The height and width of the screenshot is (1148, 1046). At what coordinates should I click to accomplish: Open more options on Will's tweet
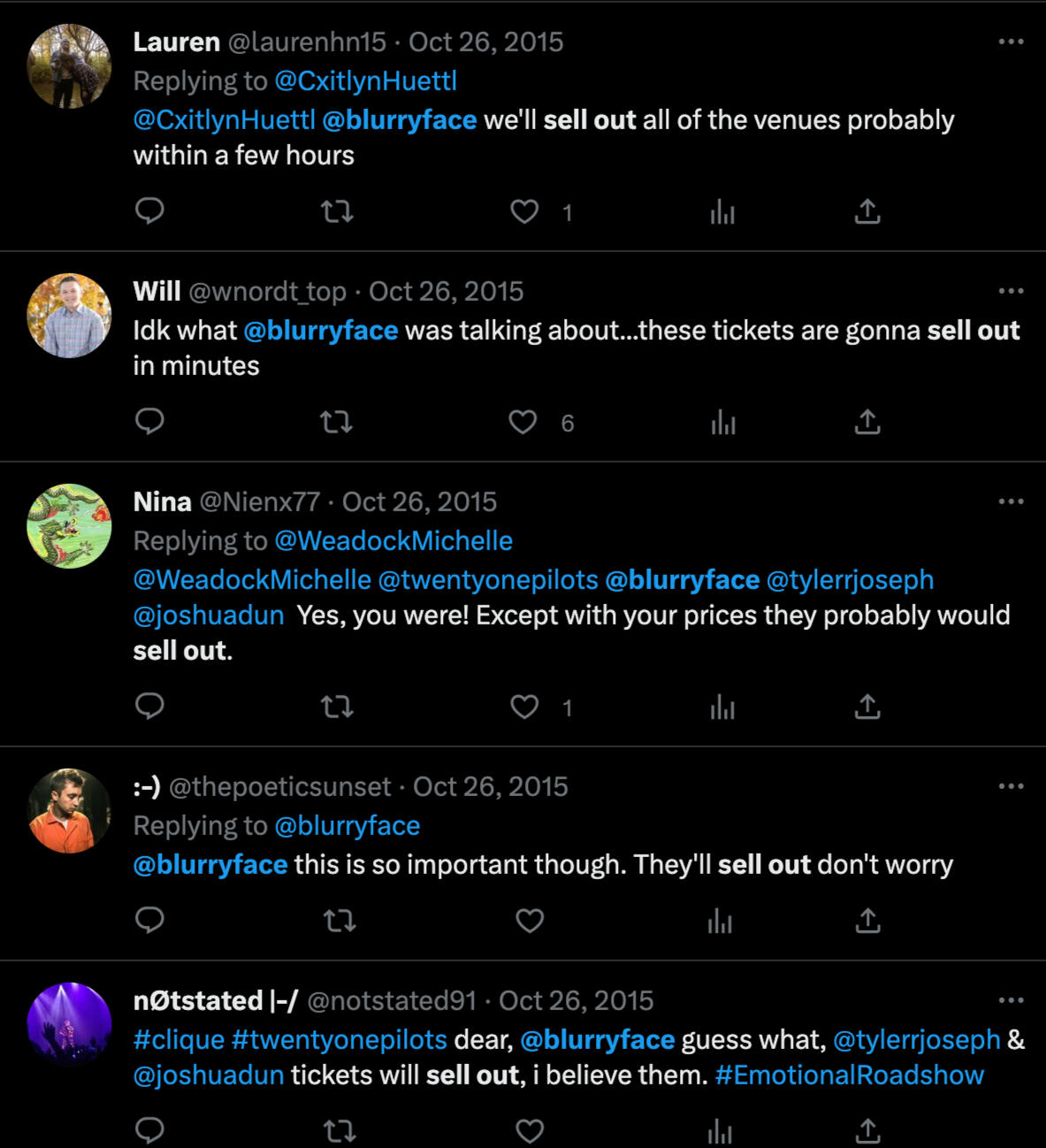pos(1011,291)
